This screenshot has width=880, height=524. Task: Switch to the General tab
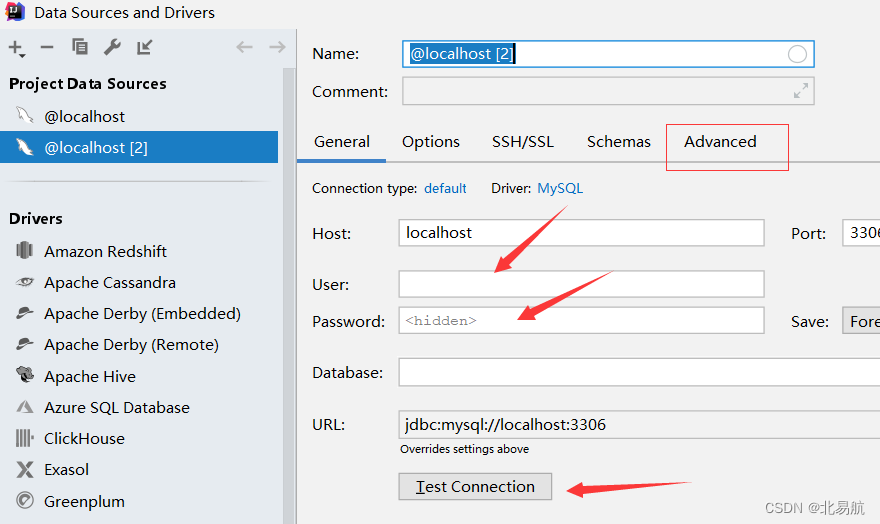341,142
